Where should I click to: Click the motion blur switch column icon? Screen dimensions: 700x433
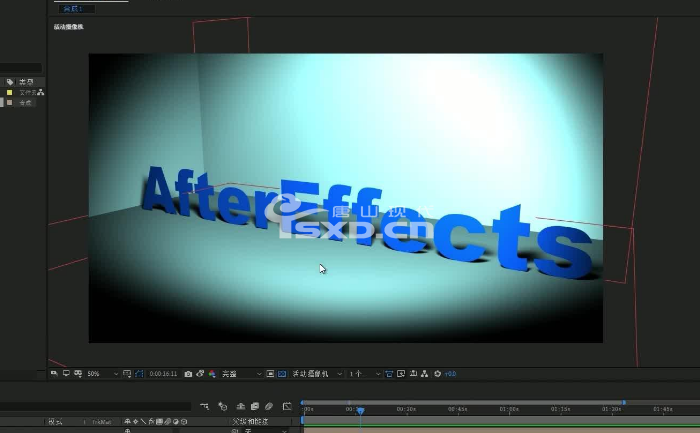pyautogui.click(x=167, y=421)
